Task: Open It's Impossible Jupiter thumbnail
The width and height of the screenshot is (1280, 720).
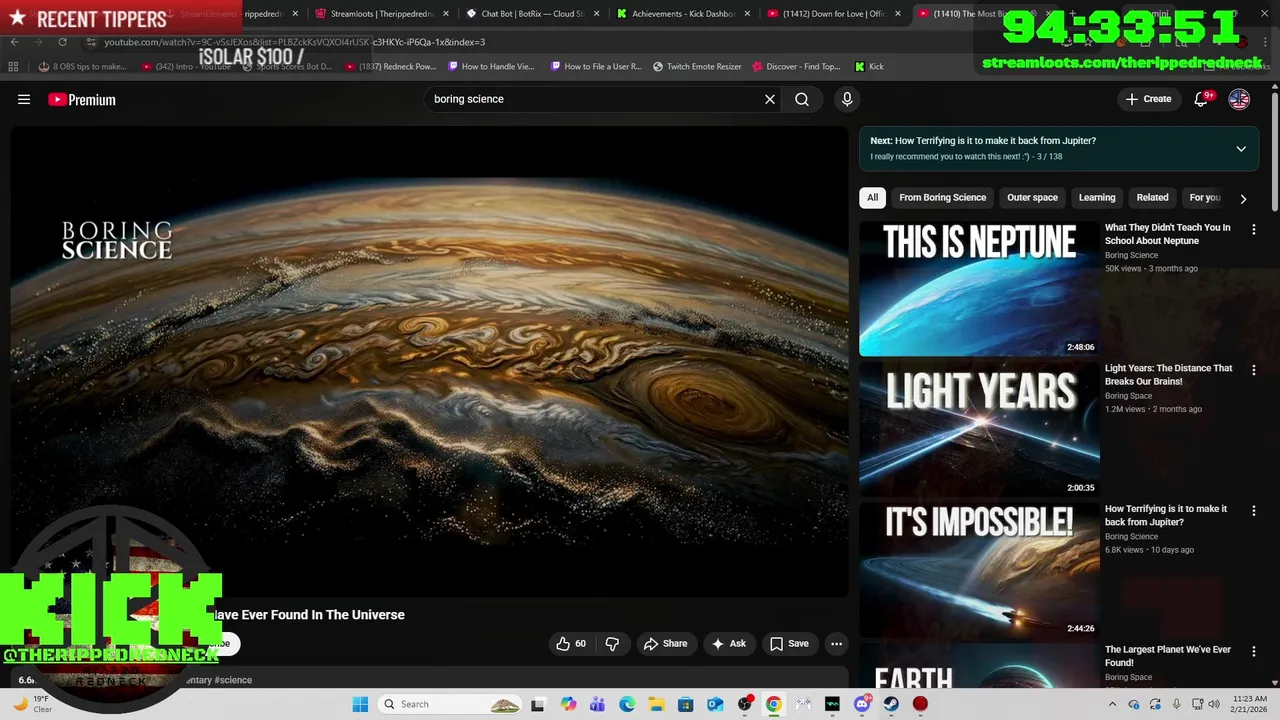Action: click(979, 570)
